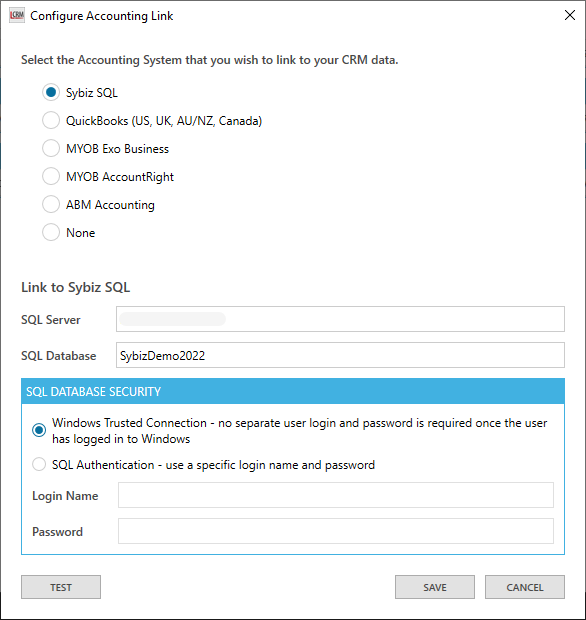Click the Login Name input field
586x620 pixels.
click(336, 495)
